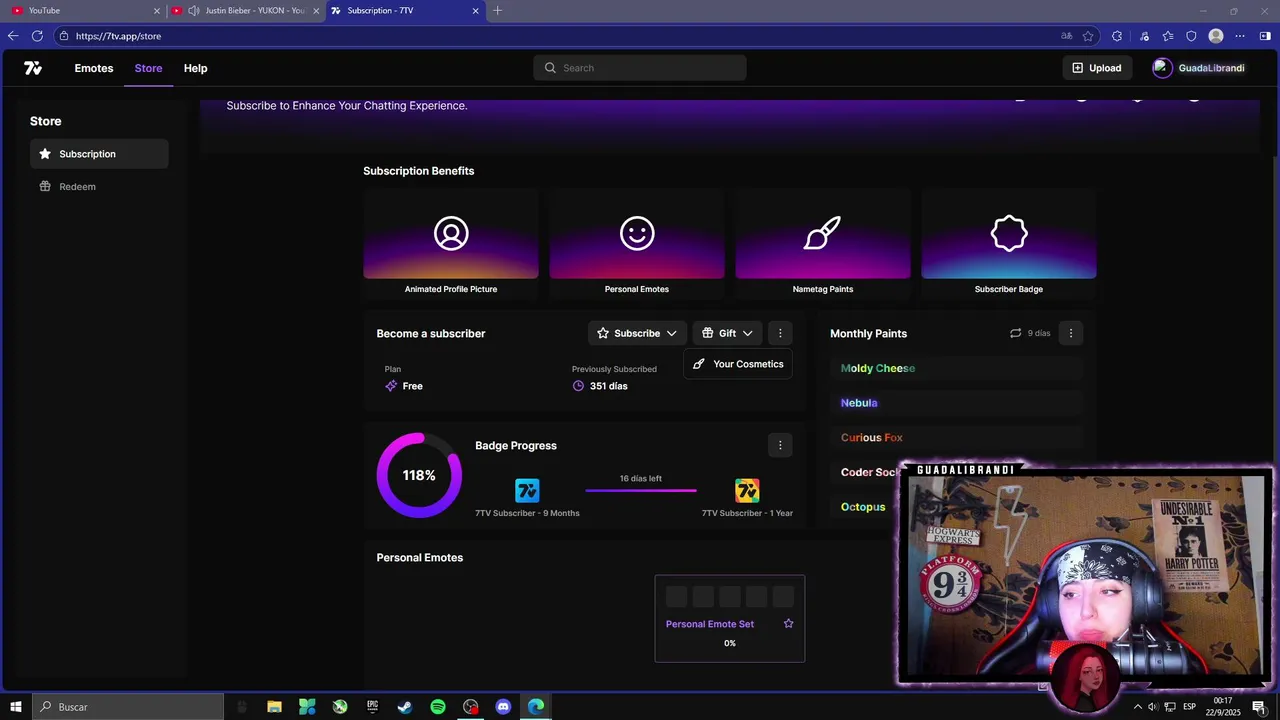Click the Personal Emotes smiley icon
Image resolution: width=1280 pixels, height=720 pixels.
point(637,233)
